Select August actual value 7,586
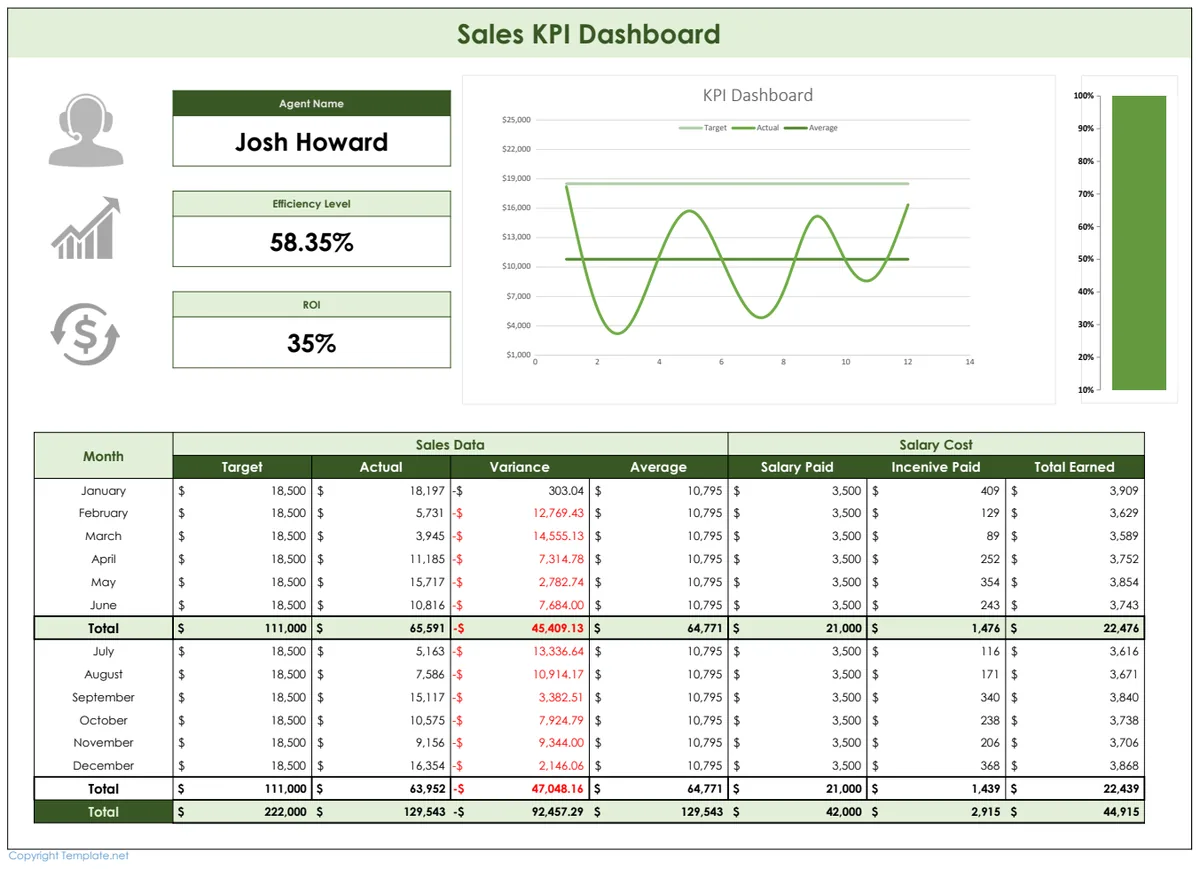1200x869 pixels. point(430,674)
